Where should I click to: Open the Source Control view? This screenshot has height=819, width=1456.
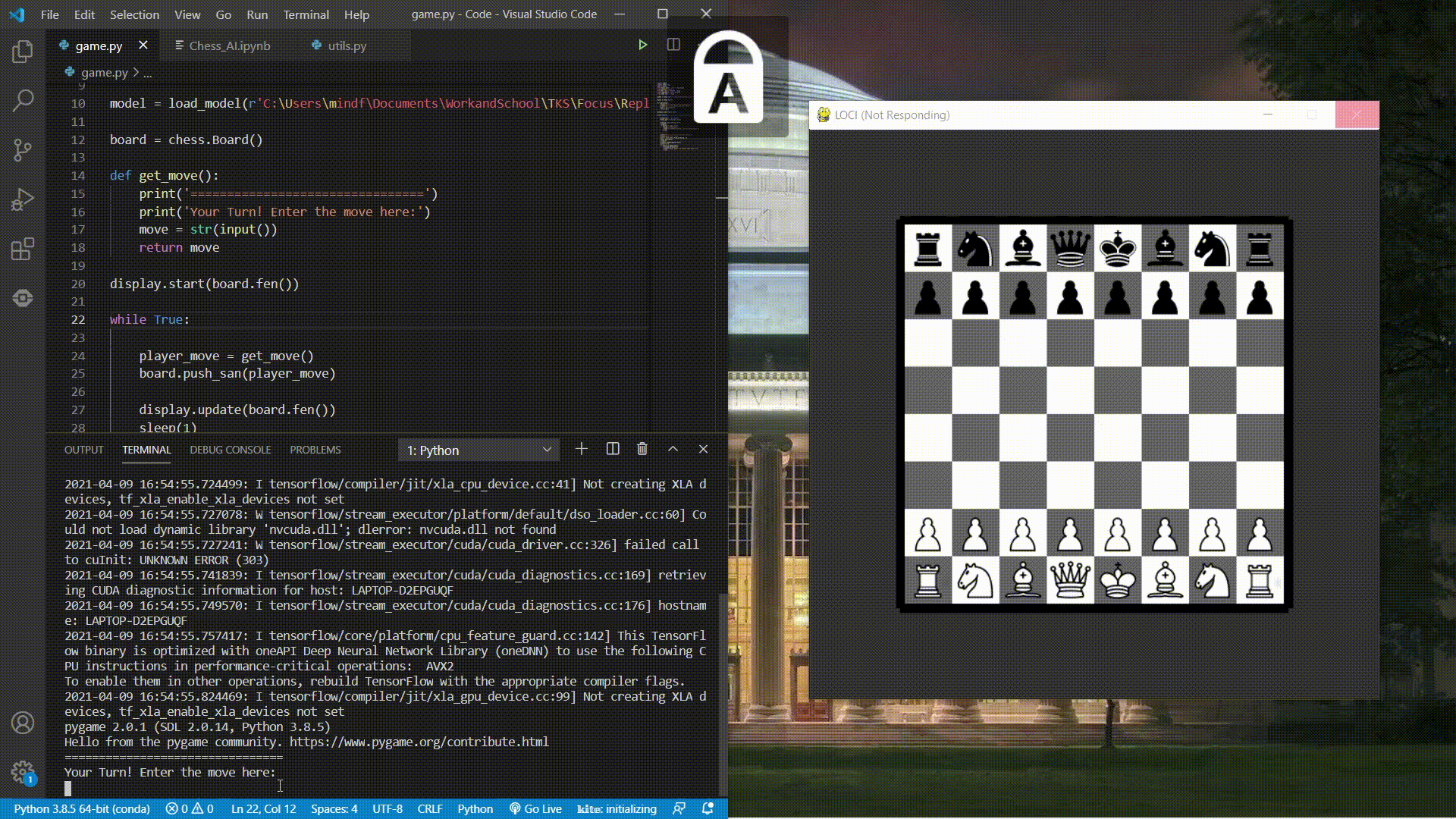23,149
